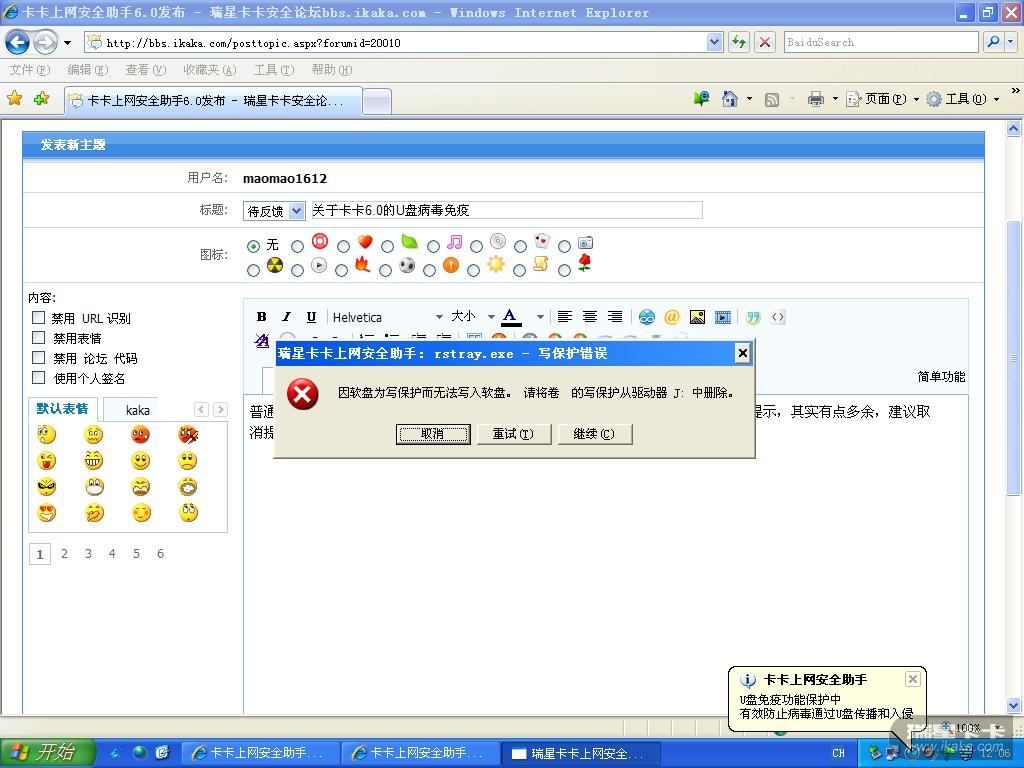Insert a video with film icon

722,317
